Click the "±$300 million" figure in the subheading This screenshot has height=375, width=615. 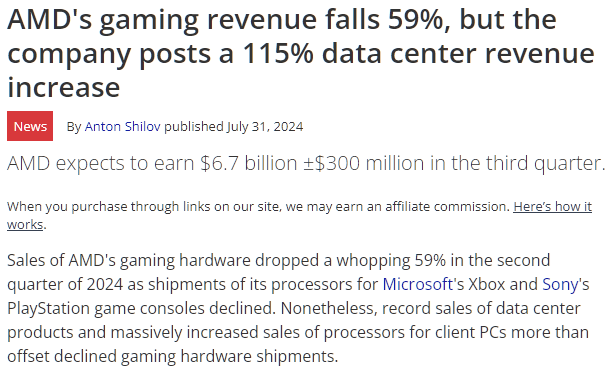point(363,163)
